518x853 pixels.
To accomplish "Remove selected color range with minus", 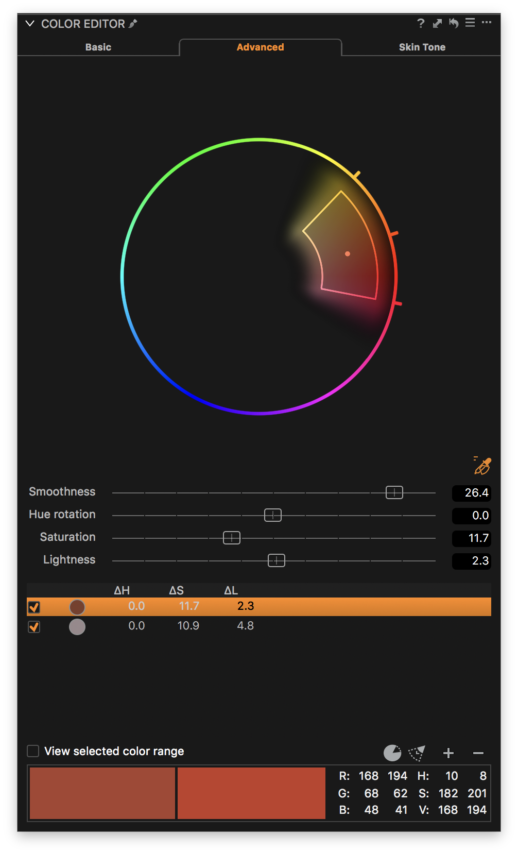I will (x=478, y=753).
